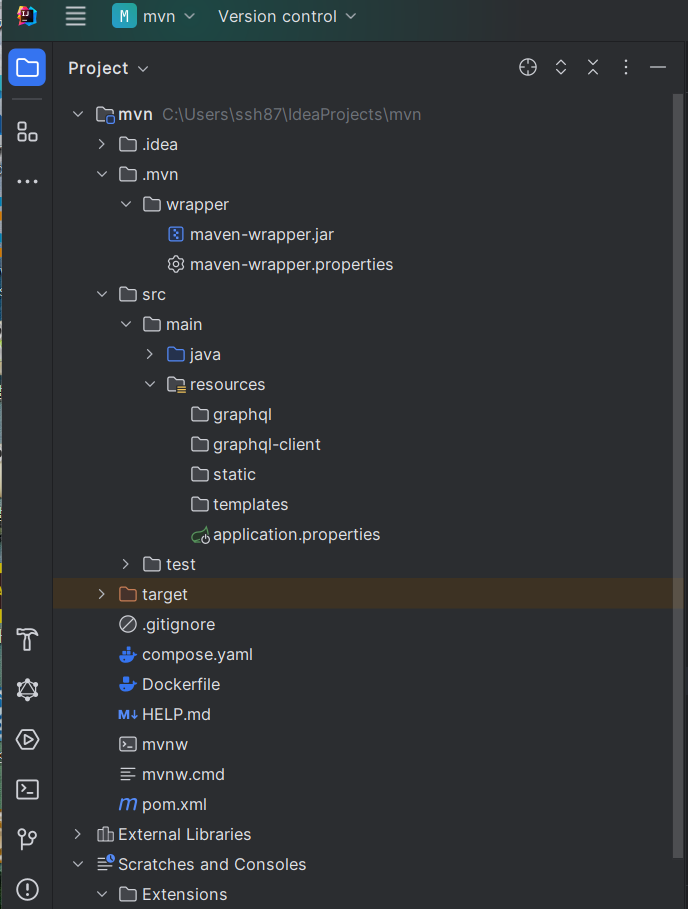
Task: Collapse Scratches and Consoles node
Action: click(x=78, y=864)
